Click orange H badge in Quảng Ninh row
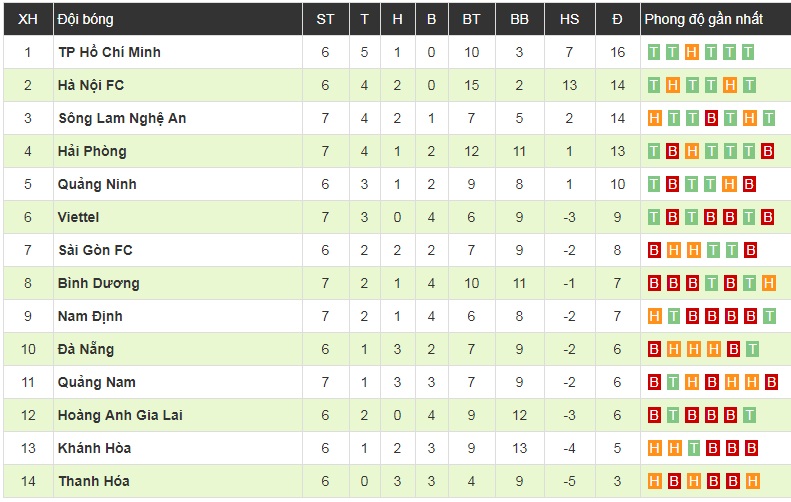The image size is (791, 502). tap(730, 184)
